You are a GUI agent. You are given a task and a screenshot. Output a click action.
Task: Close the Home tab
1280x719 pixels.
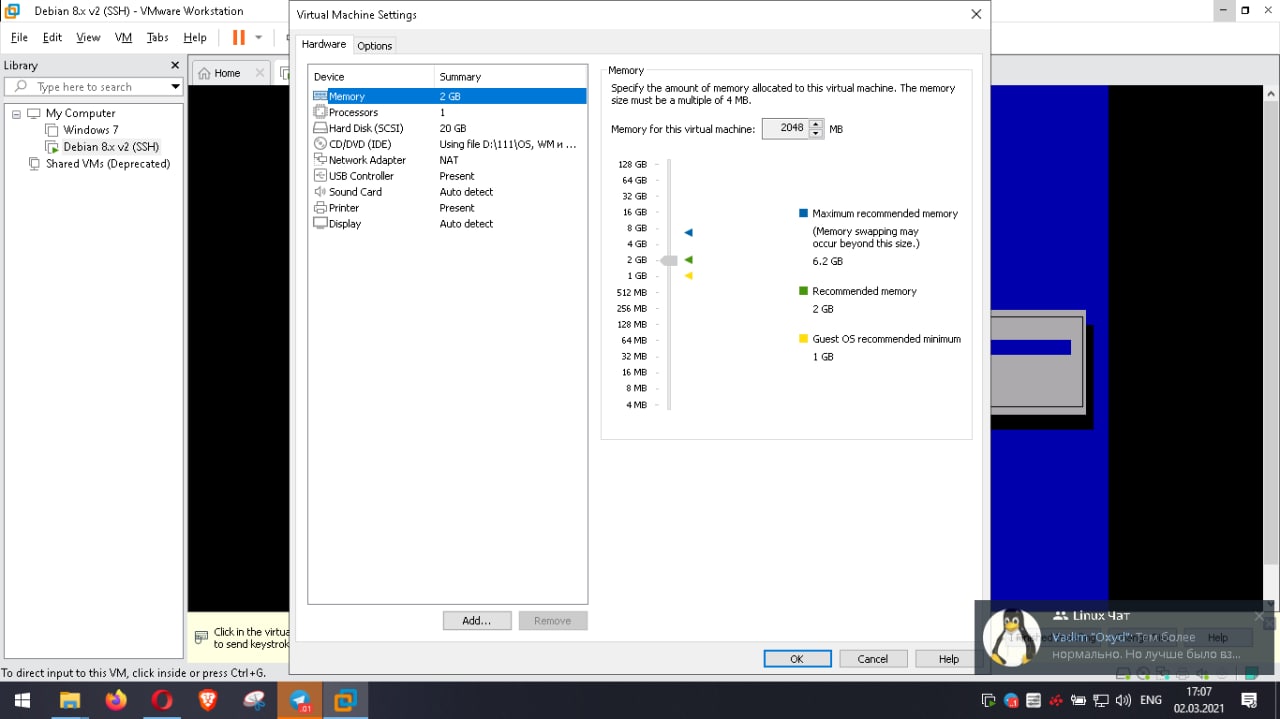[x=260, y=73]
